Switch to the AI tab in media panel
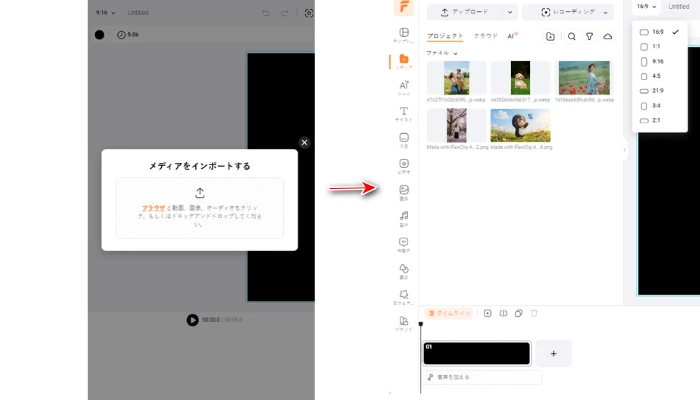The image size is (700, 400). pos(512,36)
